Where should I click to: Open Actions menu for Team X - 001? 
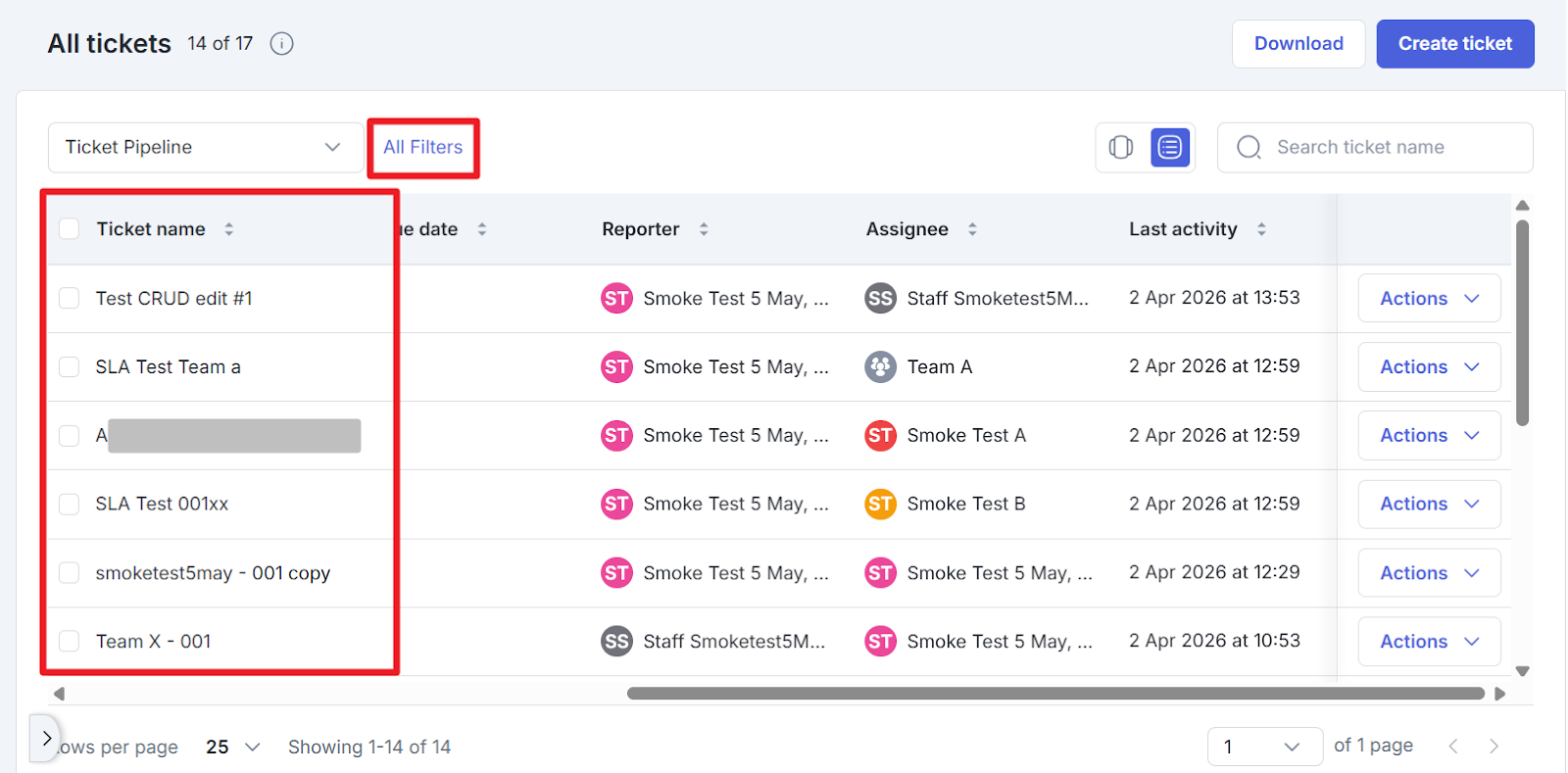click(x=1428, y=642)
